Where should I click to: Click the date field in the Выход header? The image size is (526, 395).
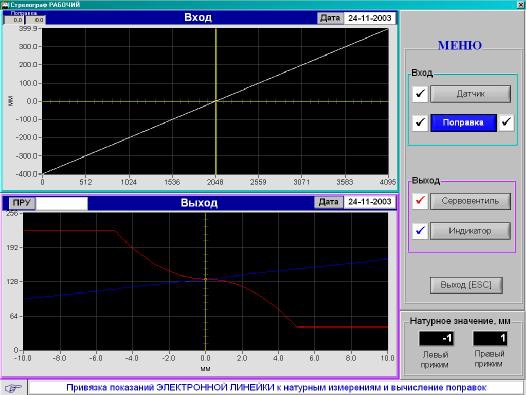369,202
